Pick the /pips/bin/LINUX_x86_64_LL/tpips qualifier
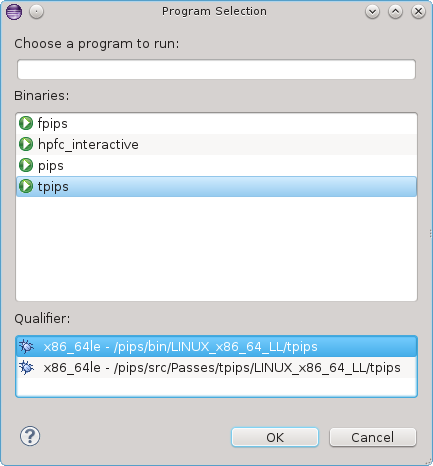The image size is (433, 466). (216, 347)
